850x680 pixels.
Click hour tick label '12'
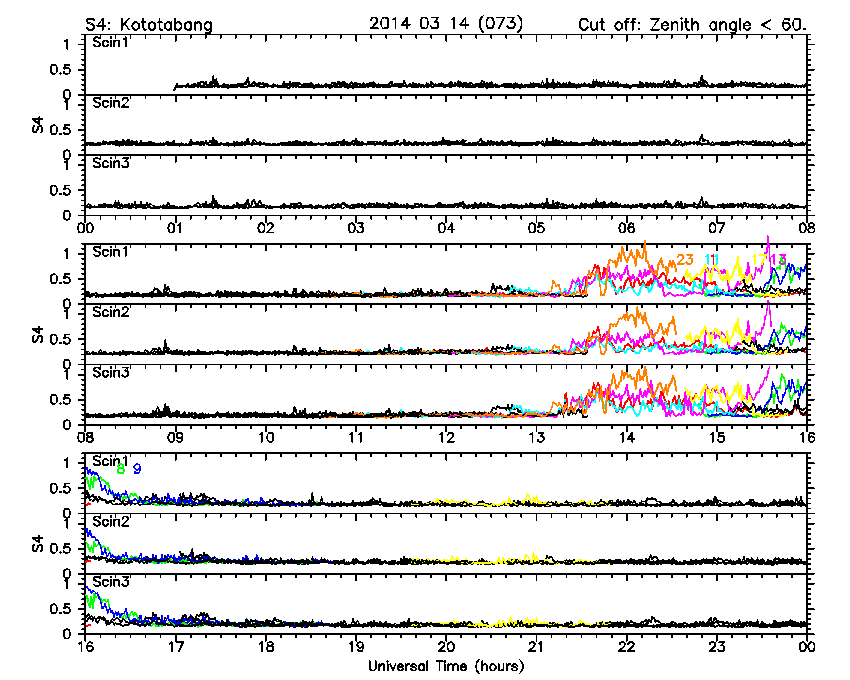[446, 437]
